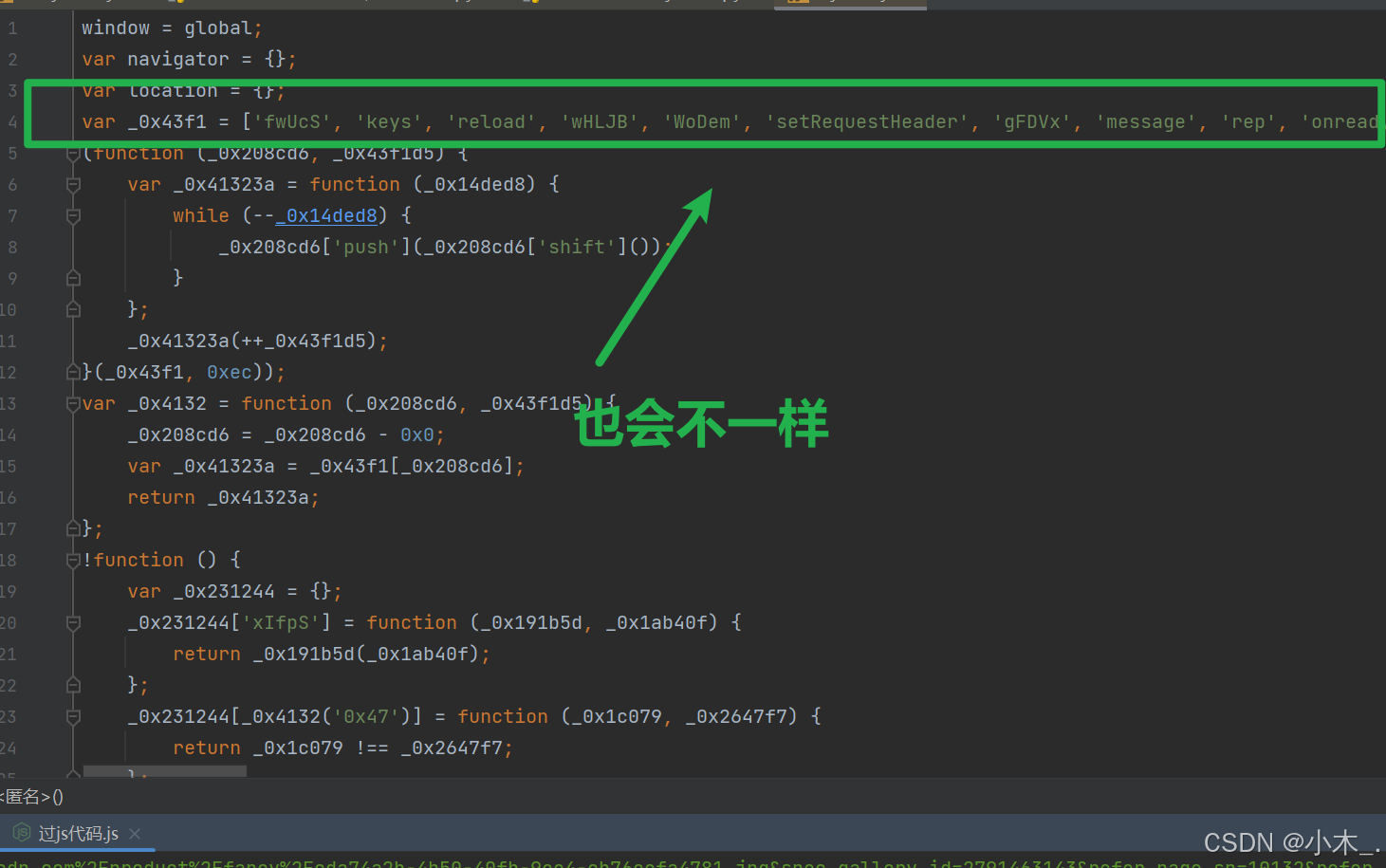Click the fold end marker on line 22
This screenshot has width=1386, height=868.
tap(73, 686)
